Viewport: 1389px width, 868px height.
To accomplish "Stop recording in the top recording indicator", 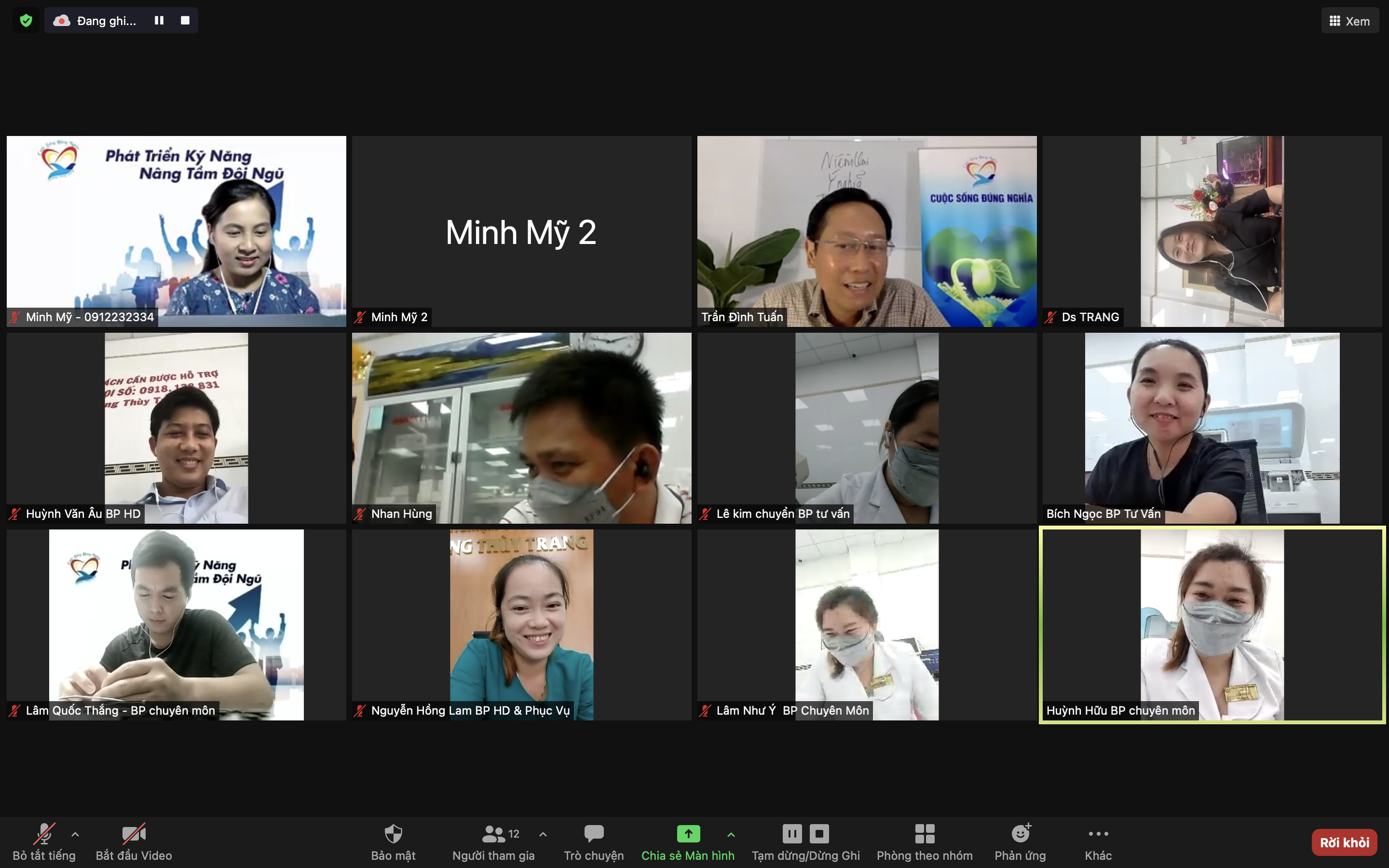I will pos(185,21).
